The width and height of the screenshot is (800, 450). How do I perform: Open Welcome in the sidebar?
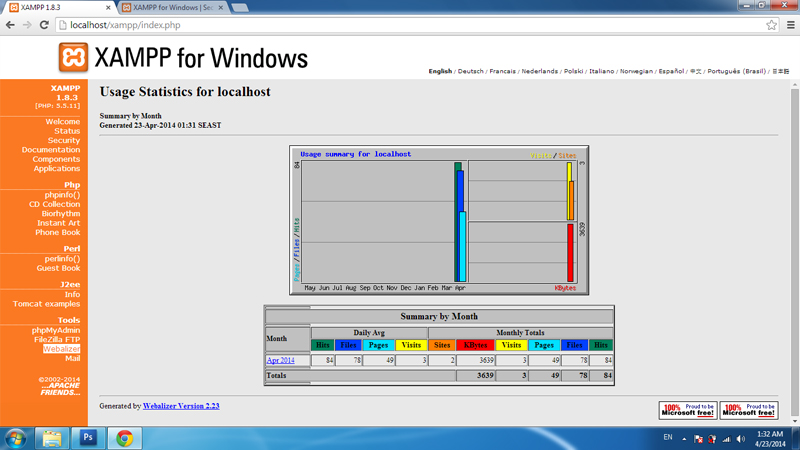(x=63, y=121)
